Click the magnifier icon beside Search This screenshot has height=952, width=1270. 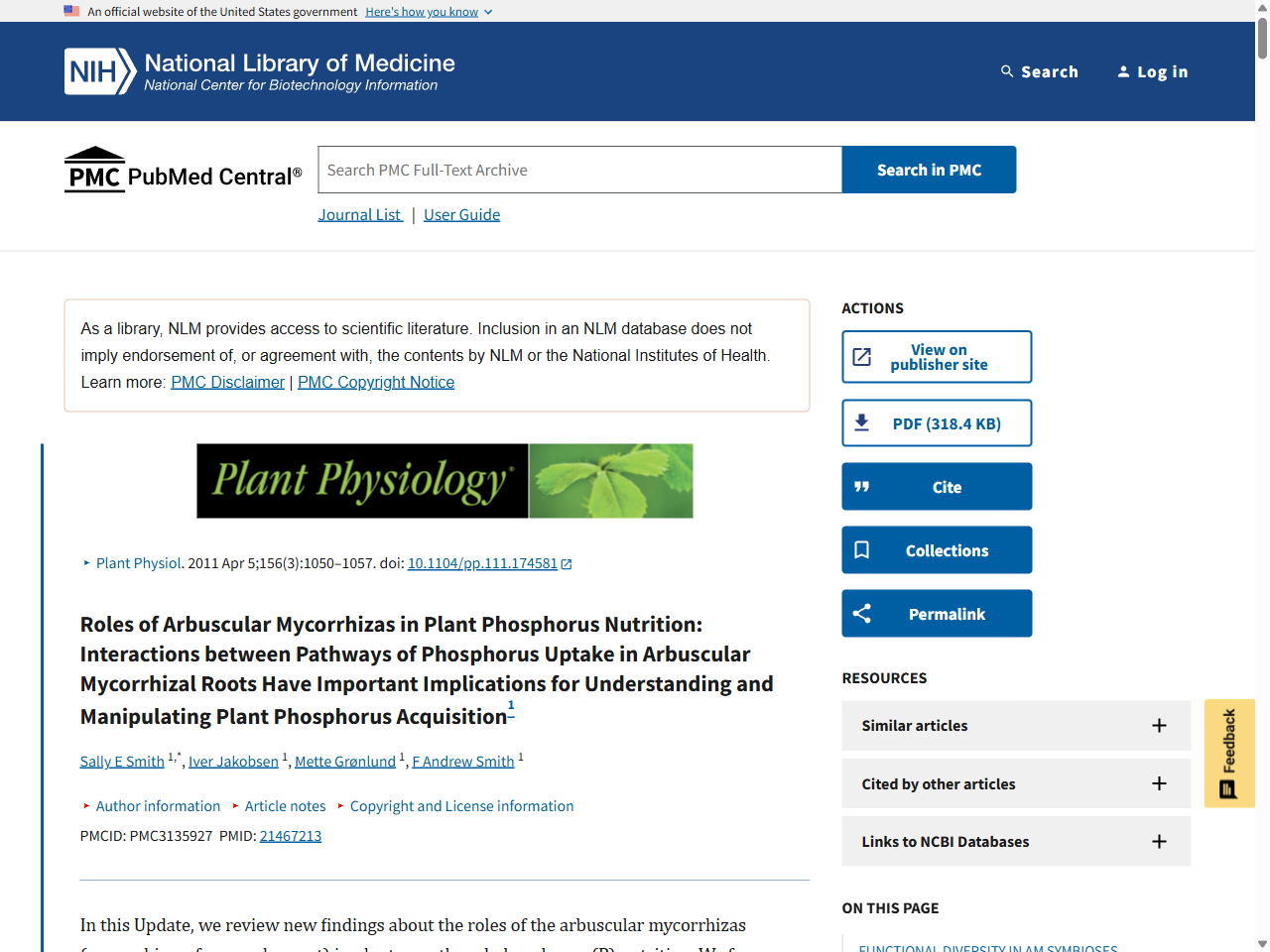point(1007,71)
